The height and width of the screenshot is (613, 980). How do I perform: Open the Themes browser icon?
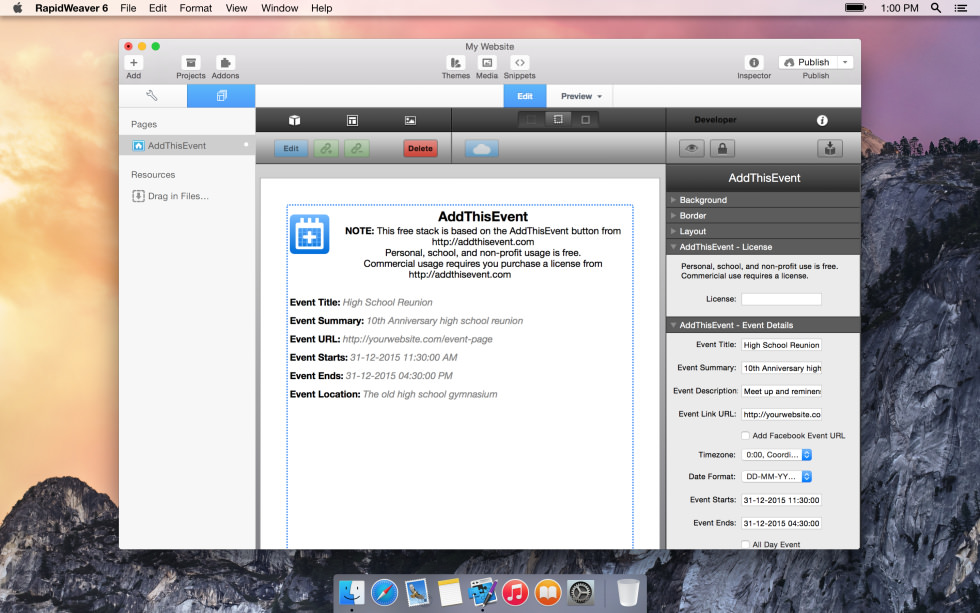point(456,62)
